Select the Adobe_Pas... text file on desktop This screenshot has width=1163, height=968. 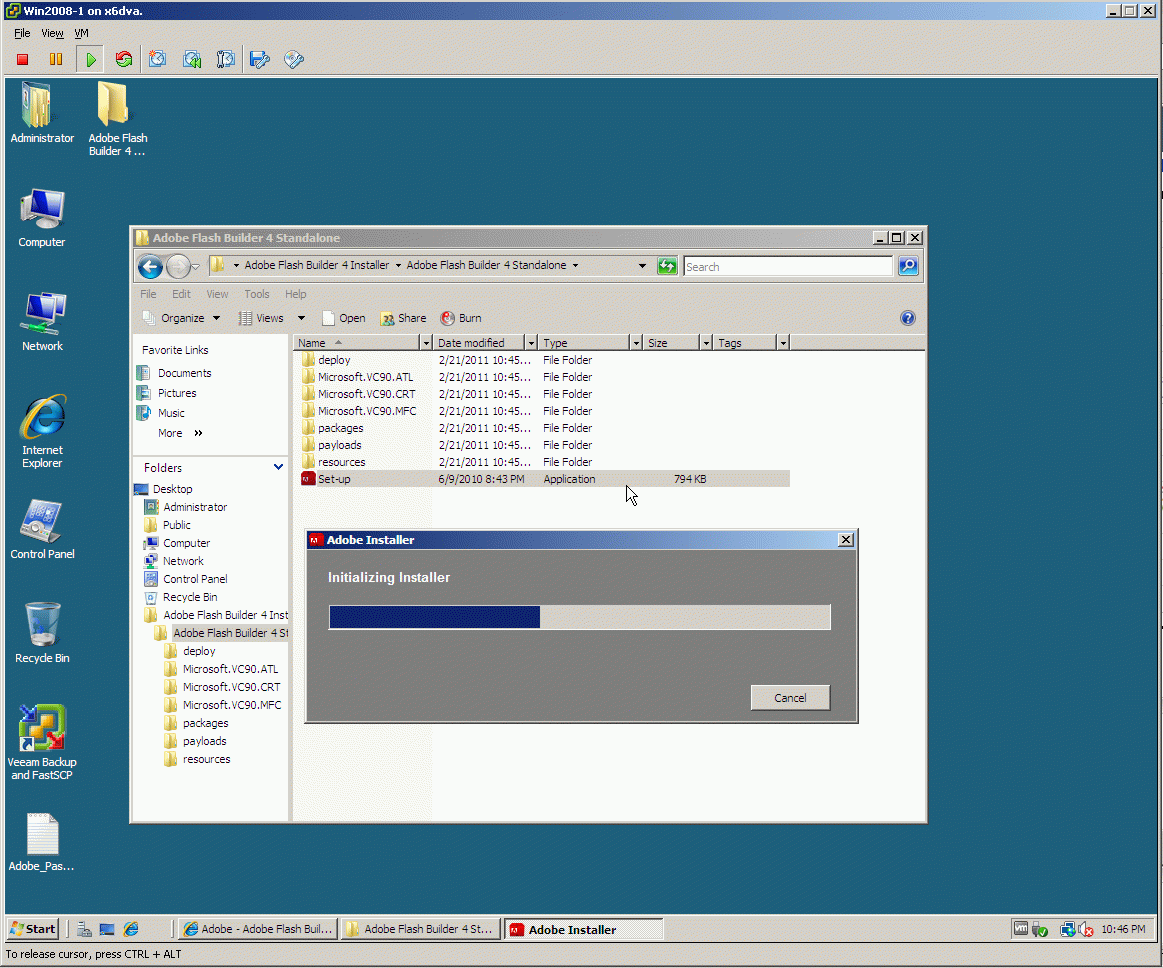coord(42,843)
